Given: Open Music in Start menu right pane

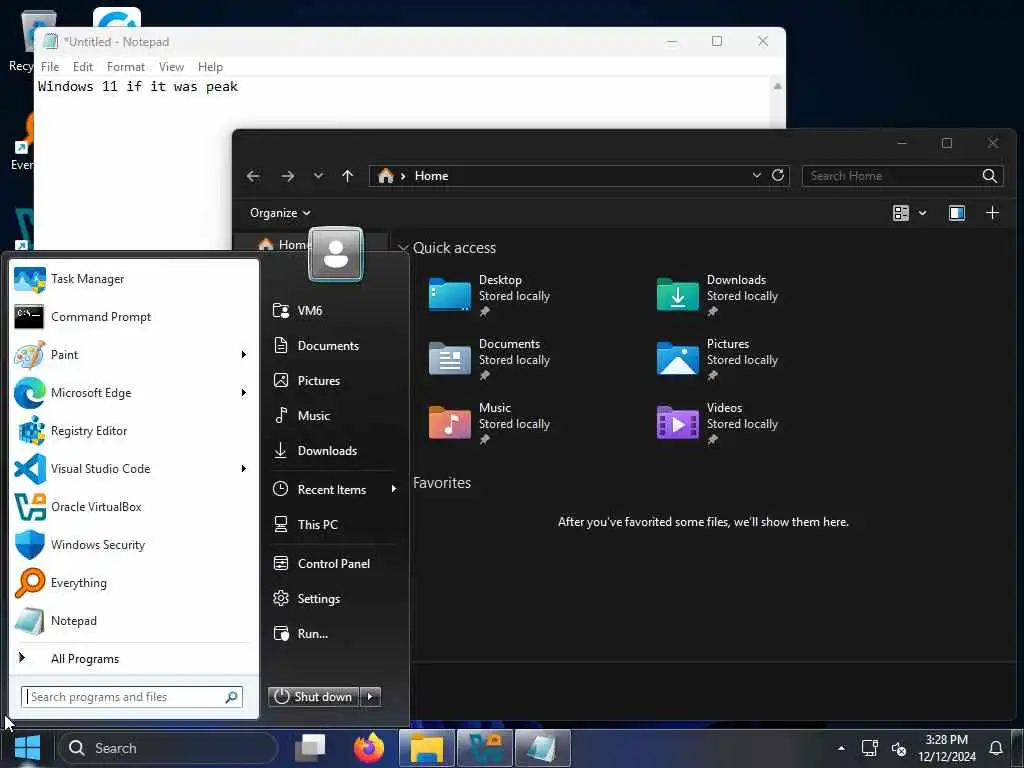Looking at the screenshot, I should tap(334, 415).
